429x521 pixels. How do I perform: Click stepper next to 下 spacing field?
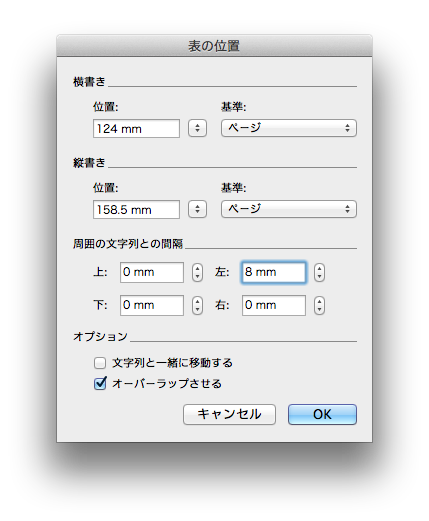click(197, 305)
